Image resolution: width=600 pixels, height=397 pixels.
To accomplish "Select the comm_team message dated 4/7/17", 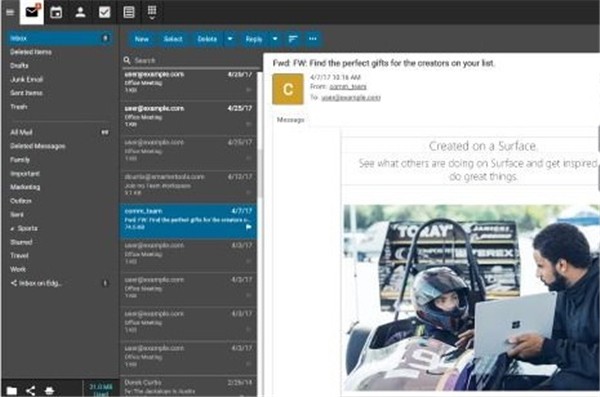I will pos(188,221).
